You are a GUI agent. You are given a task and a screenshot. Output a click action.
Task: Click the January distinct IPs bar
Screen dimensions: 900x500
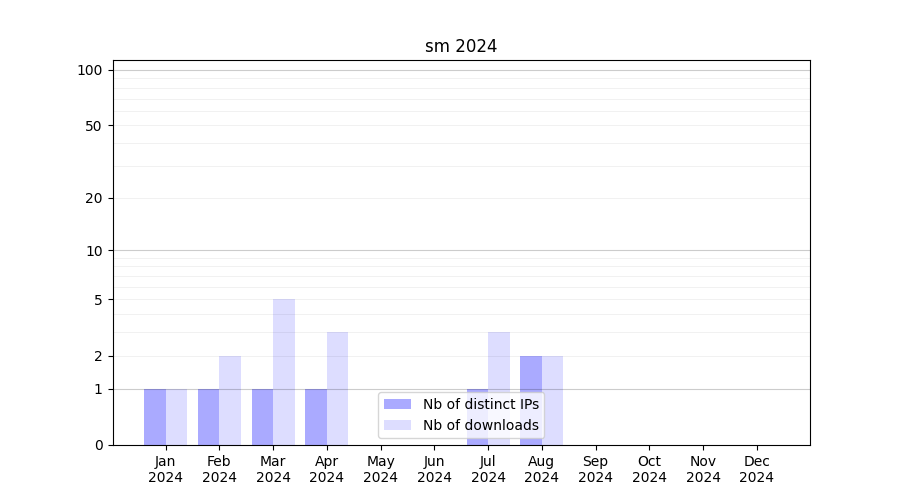155,417
